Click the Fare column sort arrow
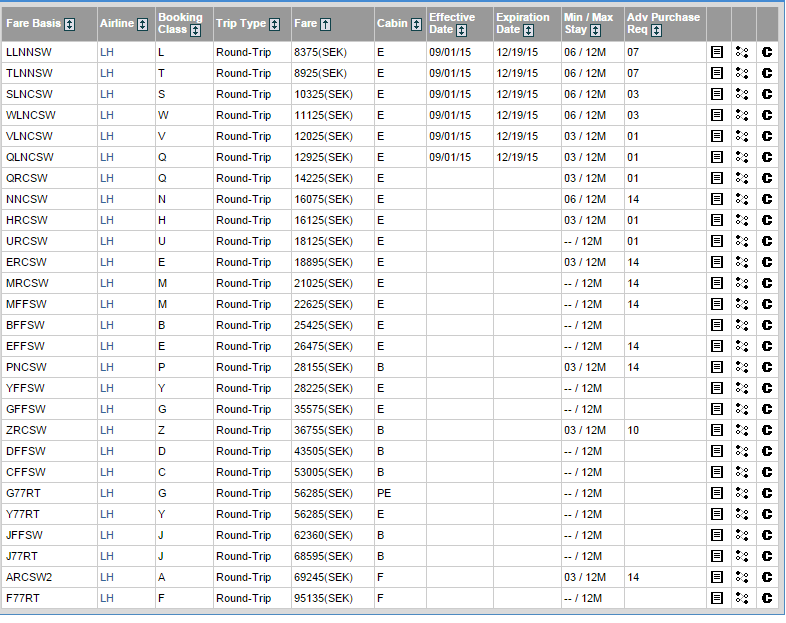The height and width of the screenshot is (623, 786). (x=326, y=24)
